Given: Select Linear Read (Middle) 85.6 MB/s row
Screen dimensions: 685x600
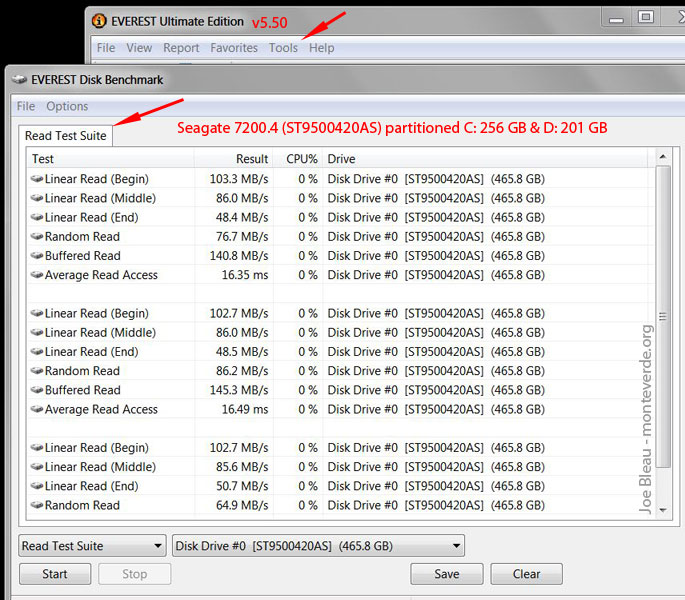Looking at the screenshot, I should coord(339,467).
